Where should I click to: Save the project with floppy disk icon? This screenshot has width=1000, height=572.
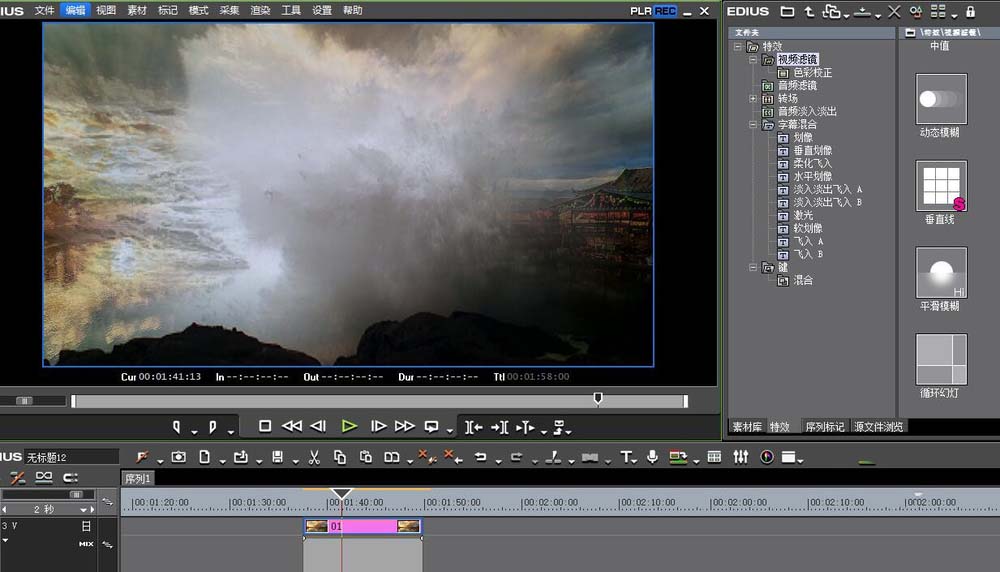[277, 457]
